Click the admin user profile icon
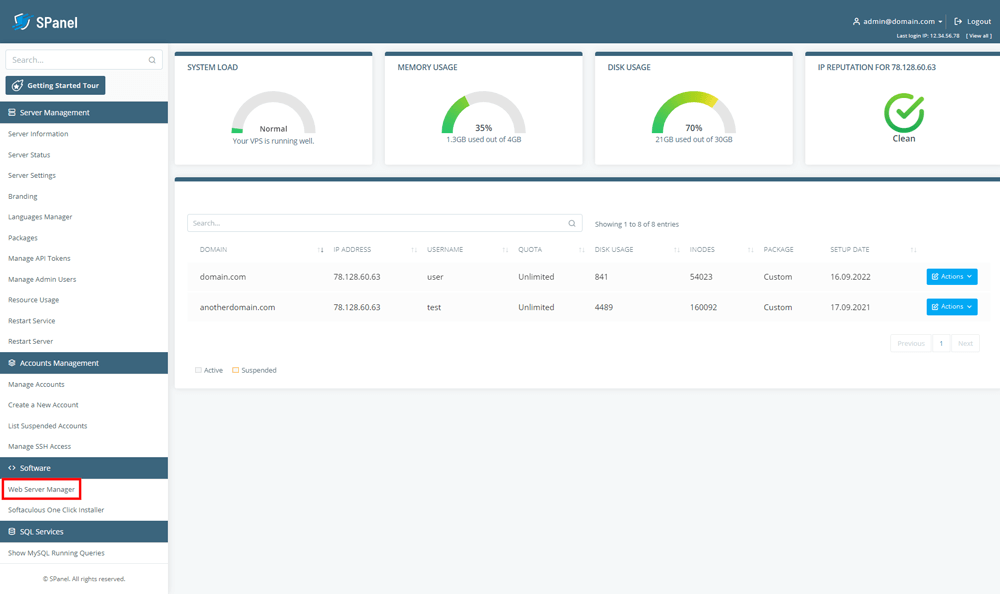The image size is (1000, 594). coord(856,21)
